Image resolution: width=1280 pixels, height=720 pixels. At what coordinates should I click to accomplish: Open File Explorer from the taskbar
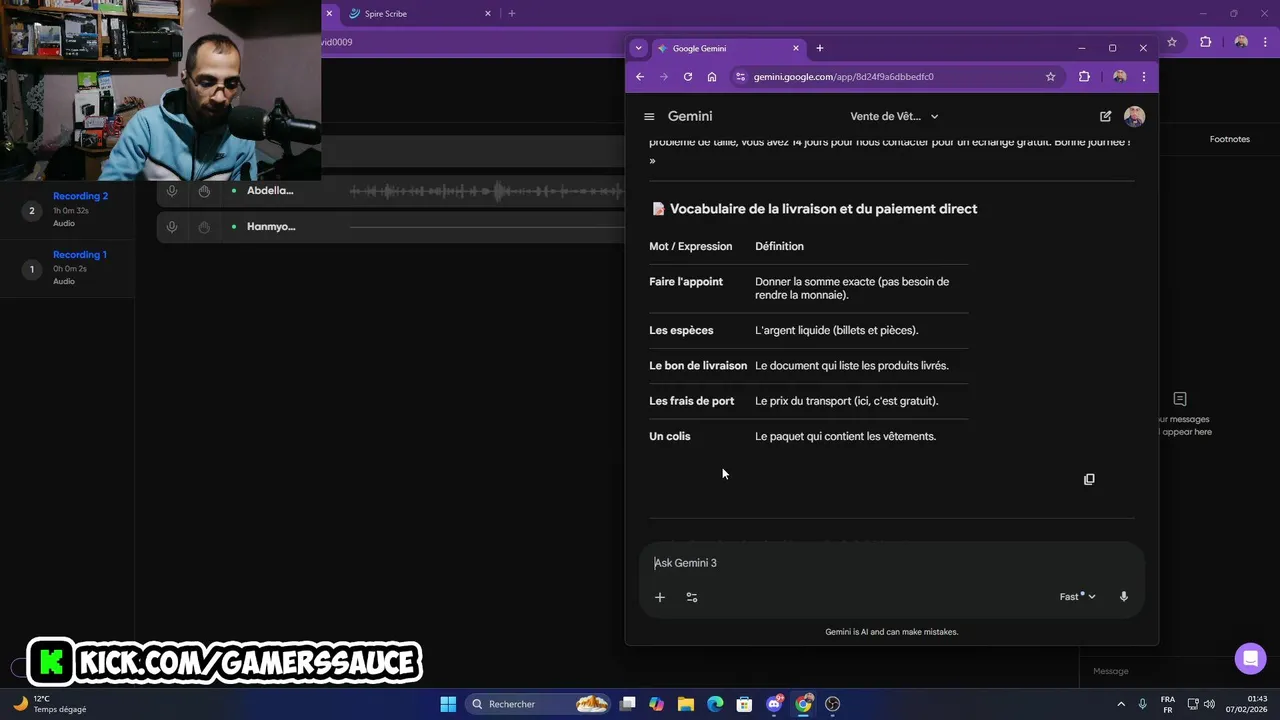685,704
